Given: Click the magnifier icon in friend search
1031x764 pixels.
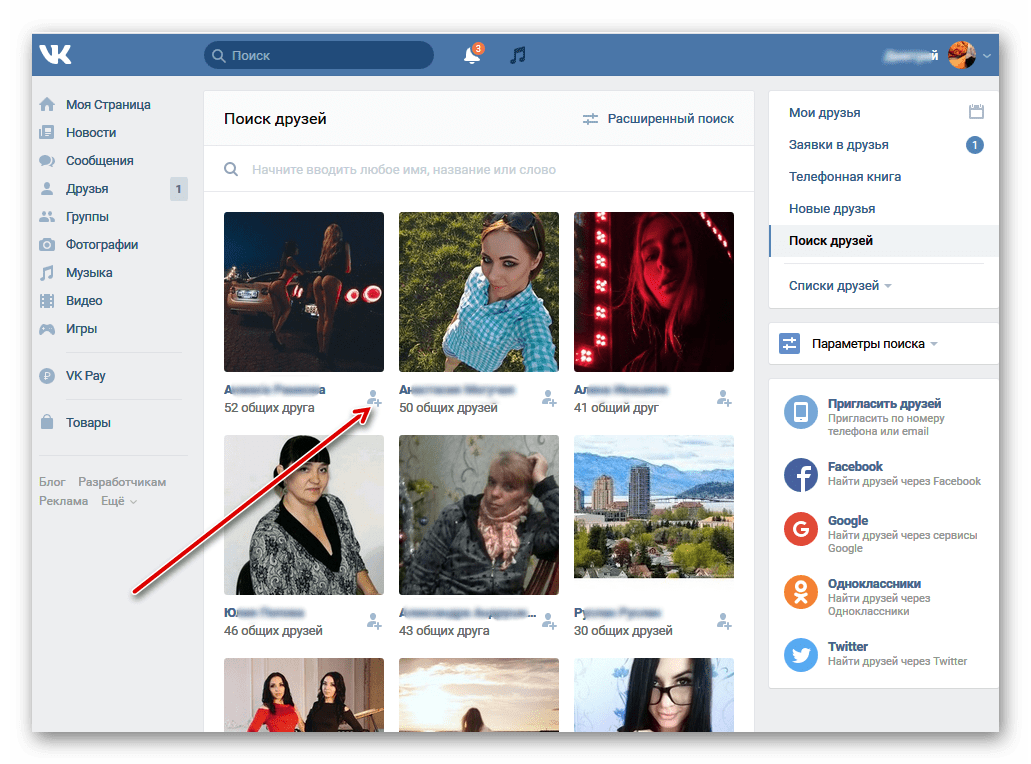Looking at the screenshot, I should pyautogui.click(x=231, y=170).
